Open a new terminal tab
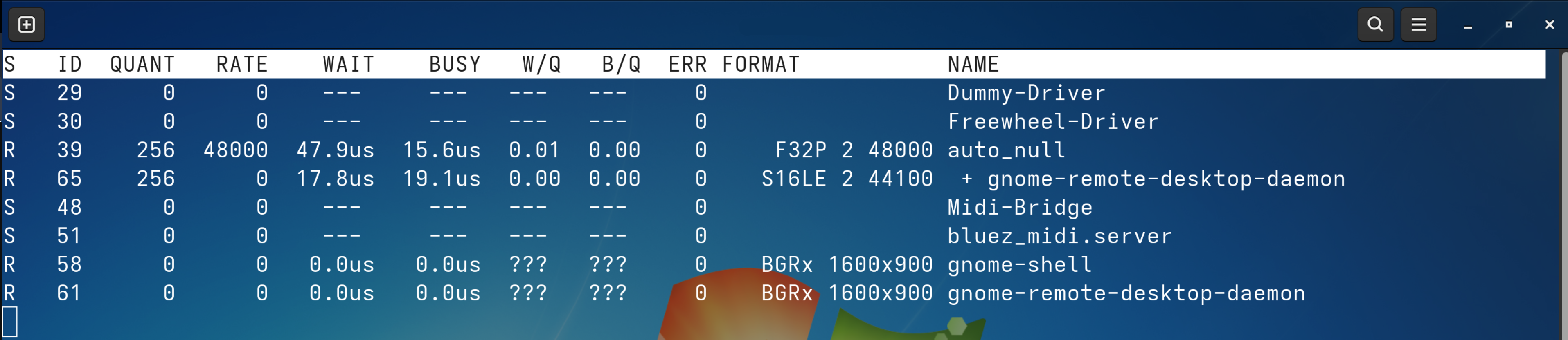This screenshot has height=340, width=1568. click(x=27, y=25)
